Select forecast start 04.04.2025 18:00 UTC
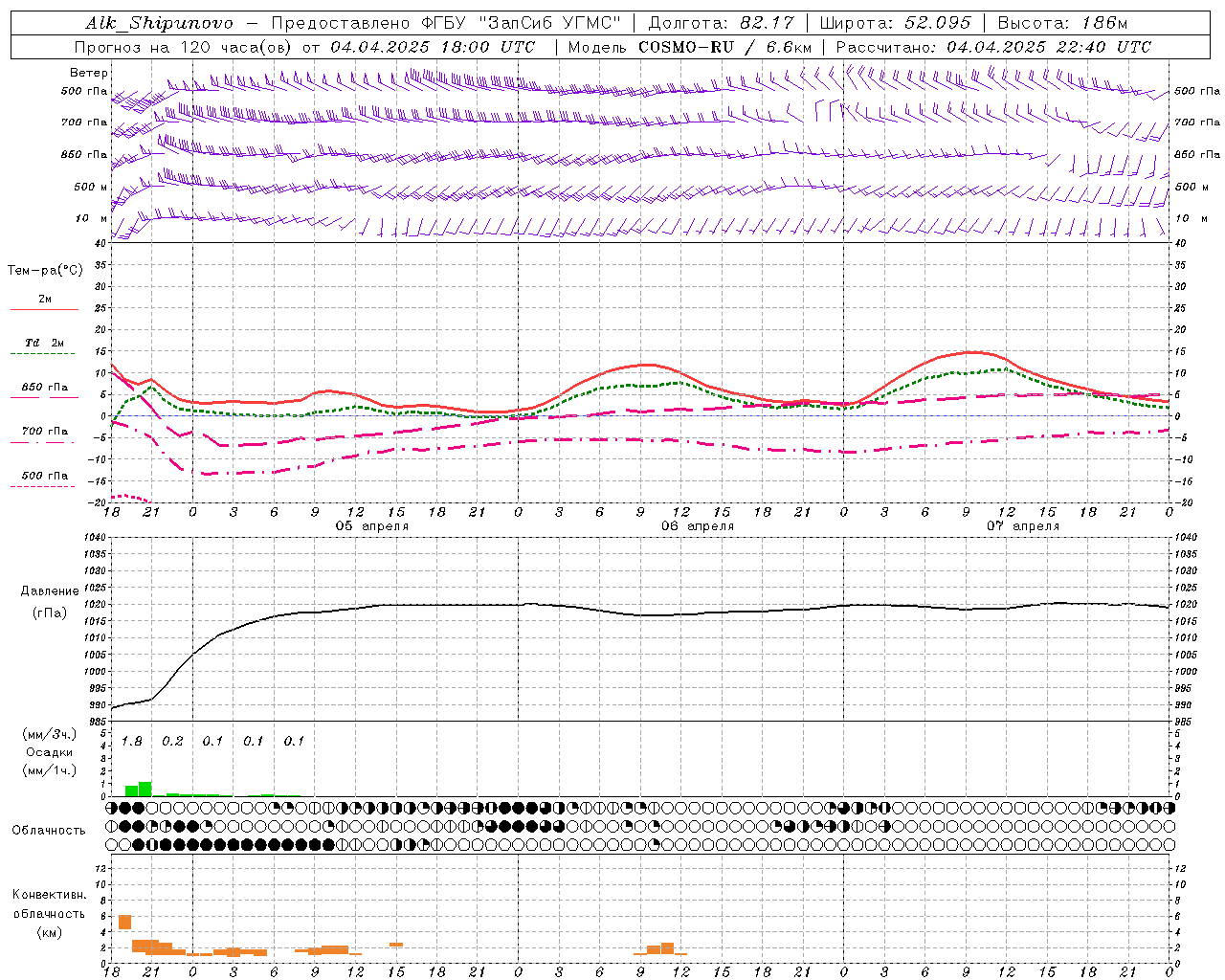 (433, 47)
